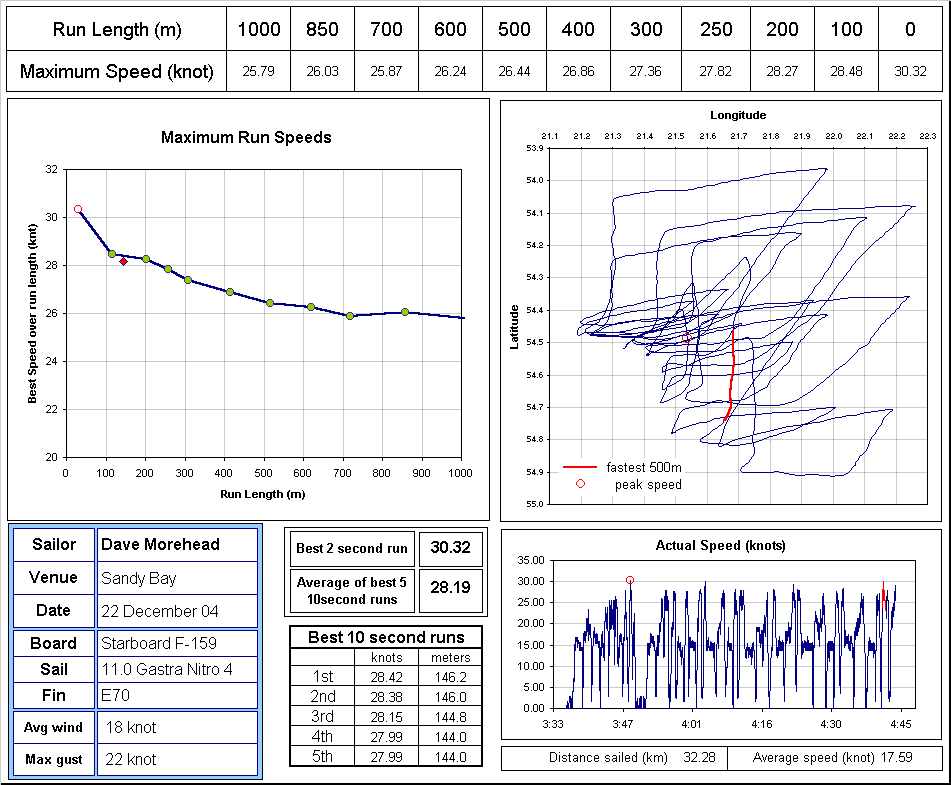The width and height of the screenshot is (951, 785).
Task: Click the 1st best 10 second run knots value
Action: (386, 677)
